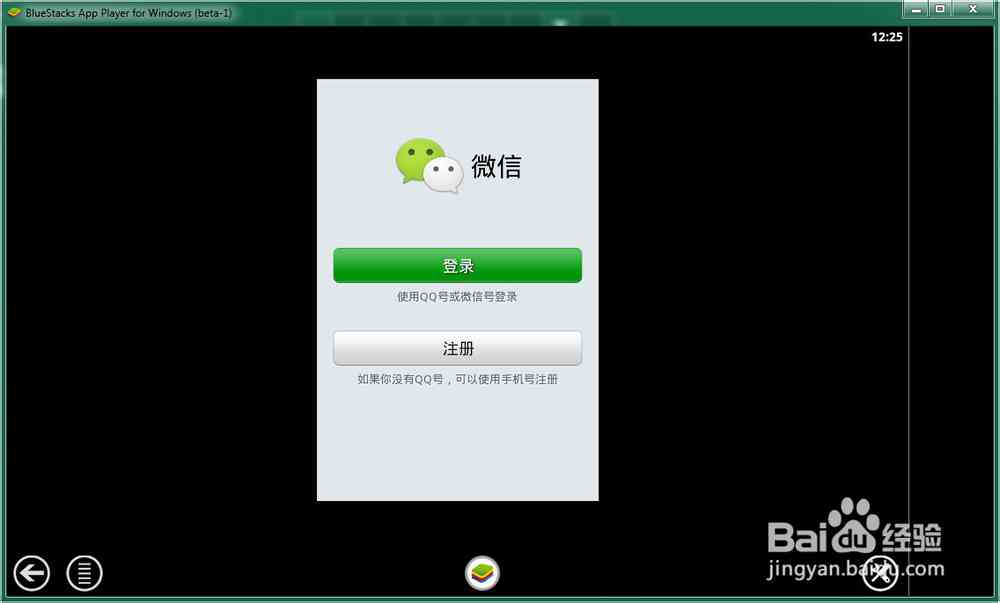Click the BlueStacks back arrow icon

[31, 573]
